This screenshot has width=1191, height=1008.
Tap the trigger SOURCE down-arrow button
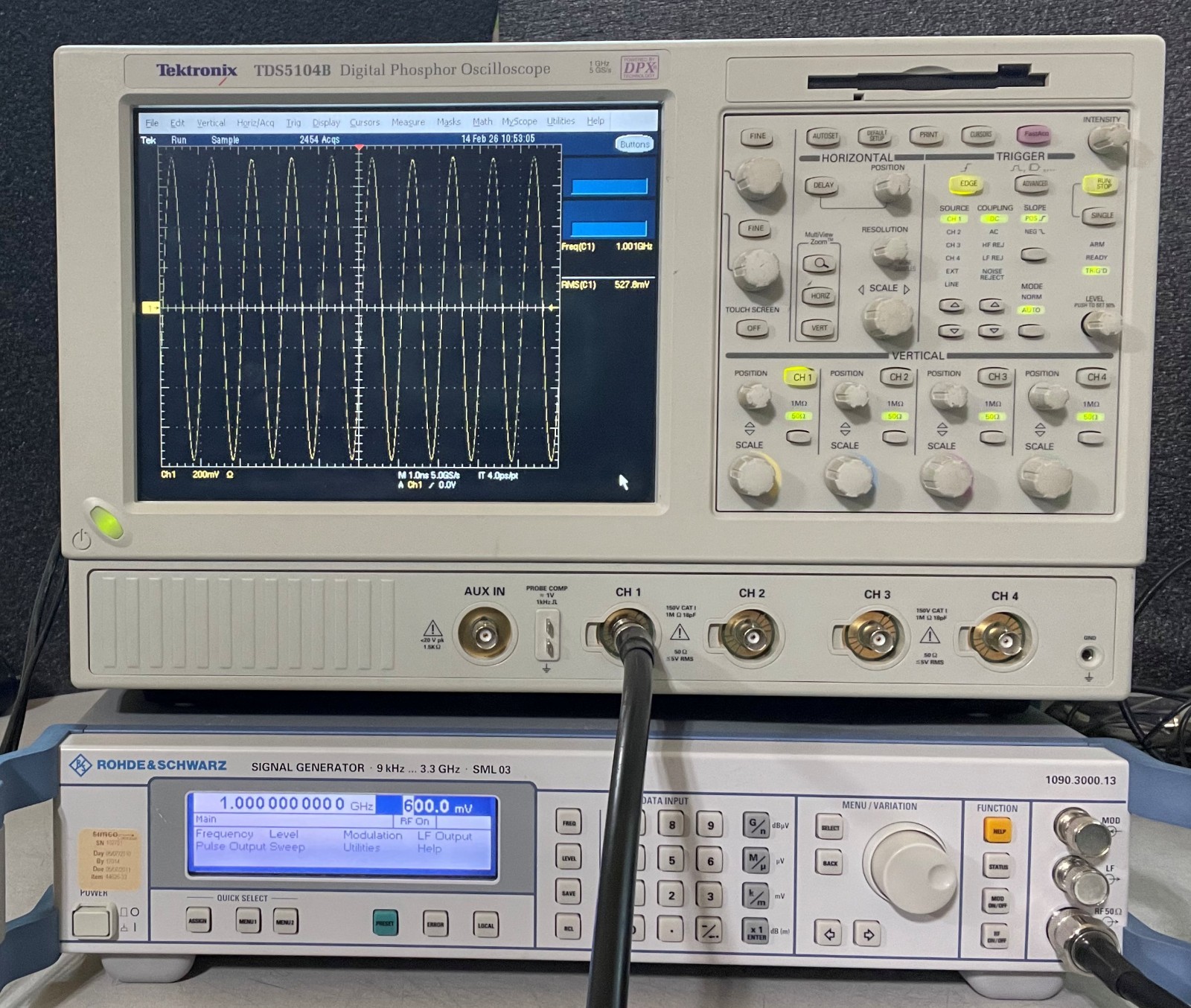point(953,330)
